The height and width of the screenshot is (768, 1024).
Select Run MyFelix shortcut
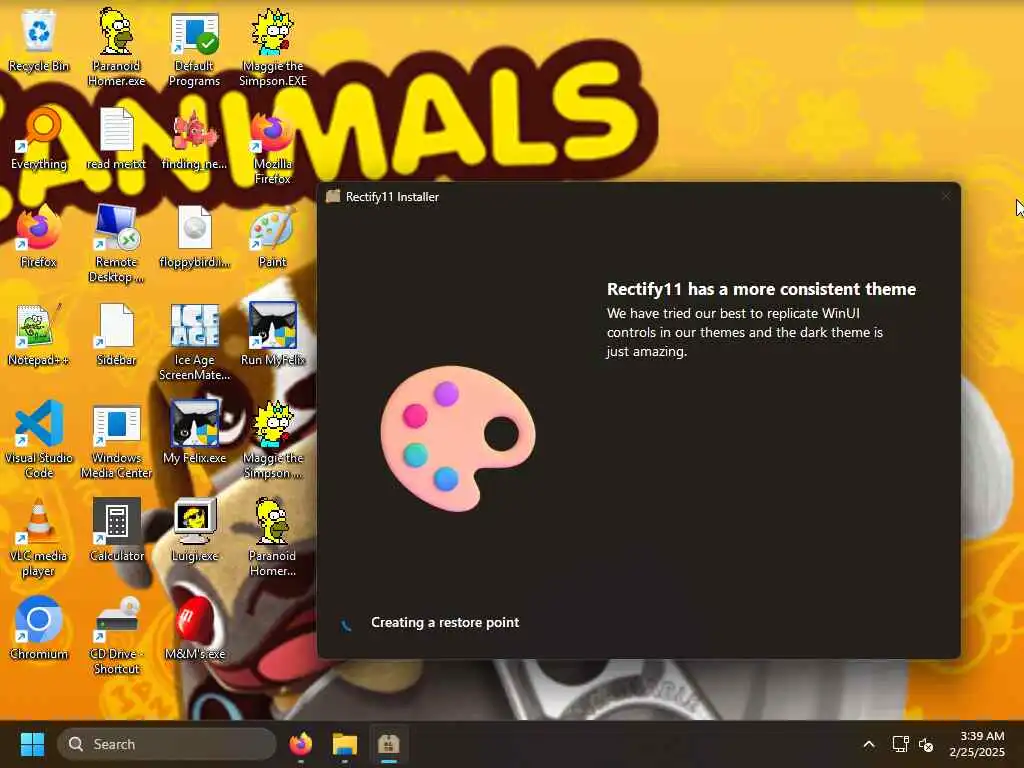point(272,334)
